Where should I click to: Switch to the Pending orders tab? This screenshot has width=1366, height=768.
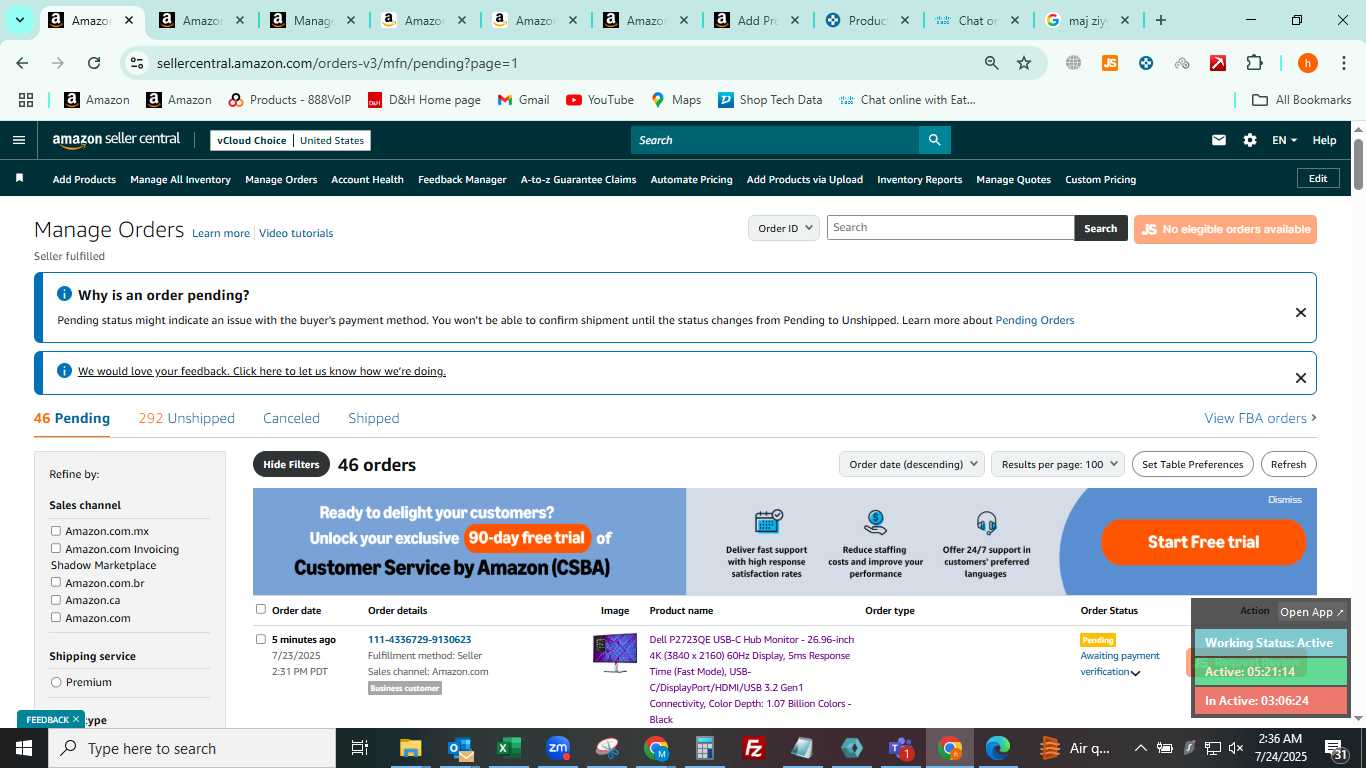click(x=72, y=418)
